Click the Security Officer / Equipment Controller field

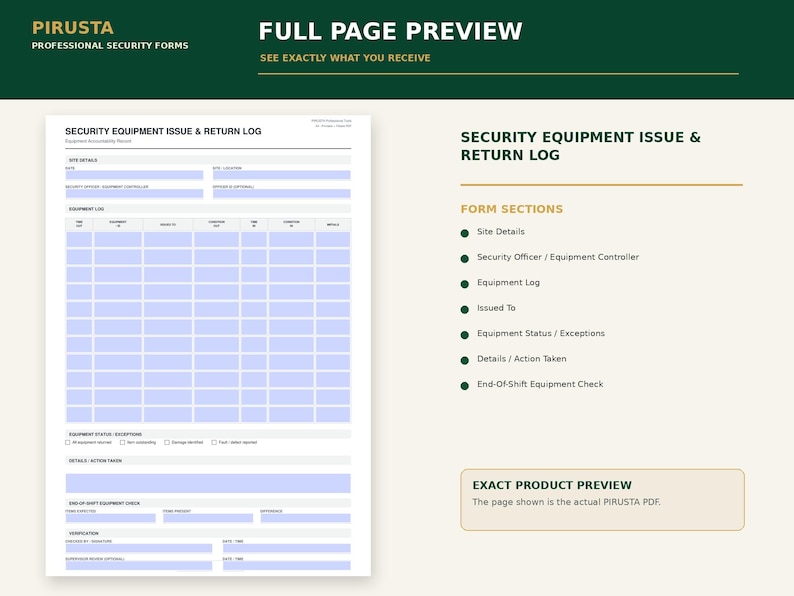coord(134,193)
